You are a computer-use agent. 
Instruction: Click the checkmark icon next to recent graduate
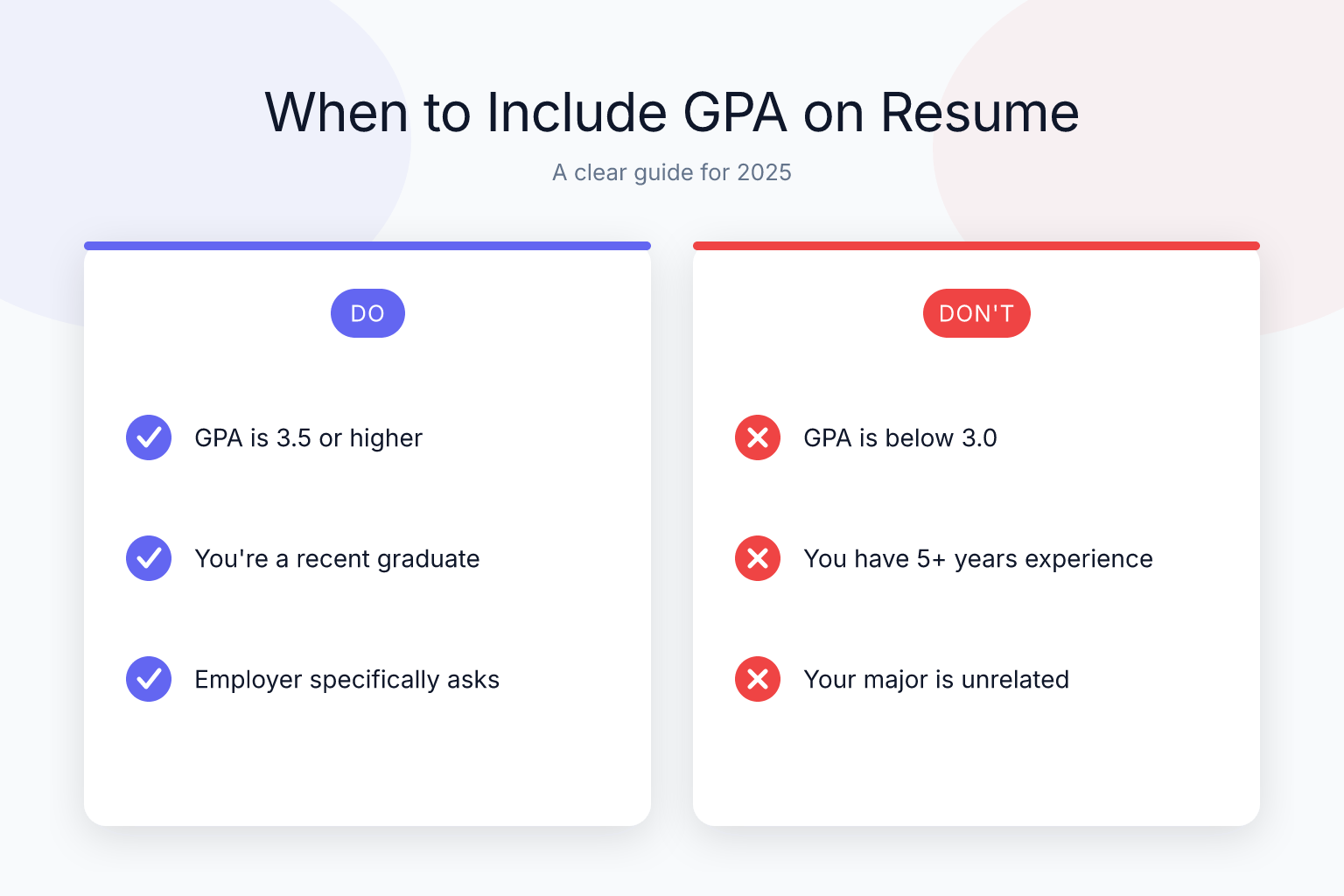click(x=149, y=558)
